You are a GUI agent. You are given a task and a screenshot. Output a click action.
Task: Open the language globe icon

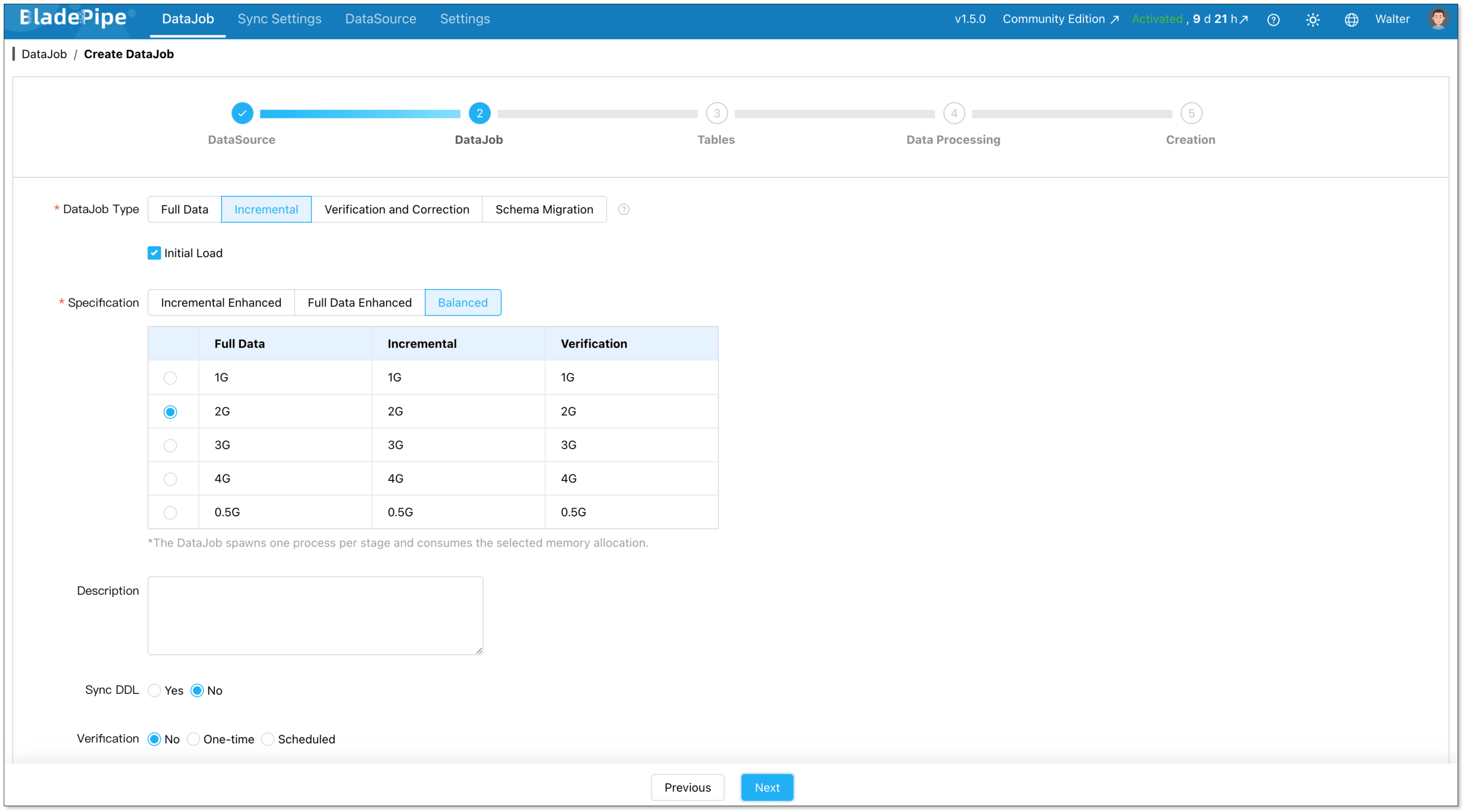point(1351,20)
